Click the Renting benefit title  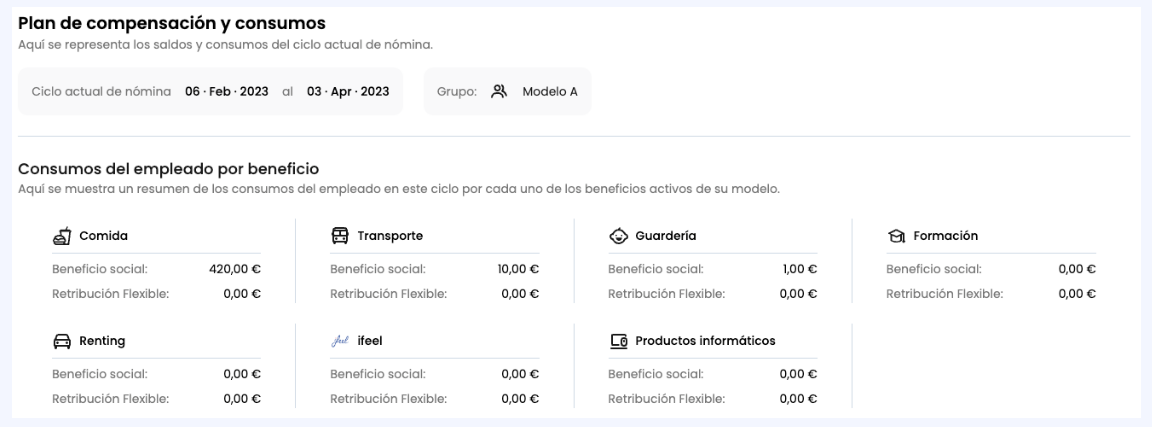(x=102, y=341)
